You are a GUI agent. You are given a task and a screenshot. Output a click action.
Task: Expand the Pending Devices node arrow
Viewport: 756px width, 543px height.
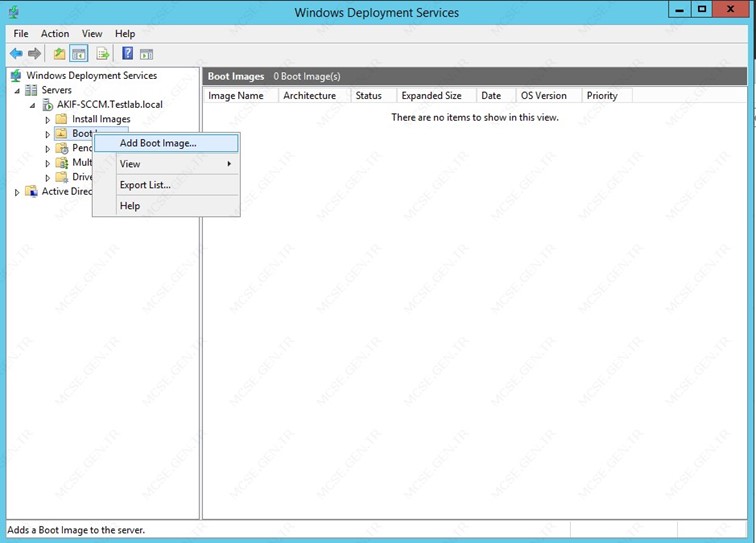[x=47, y=149]
